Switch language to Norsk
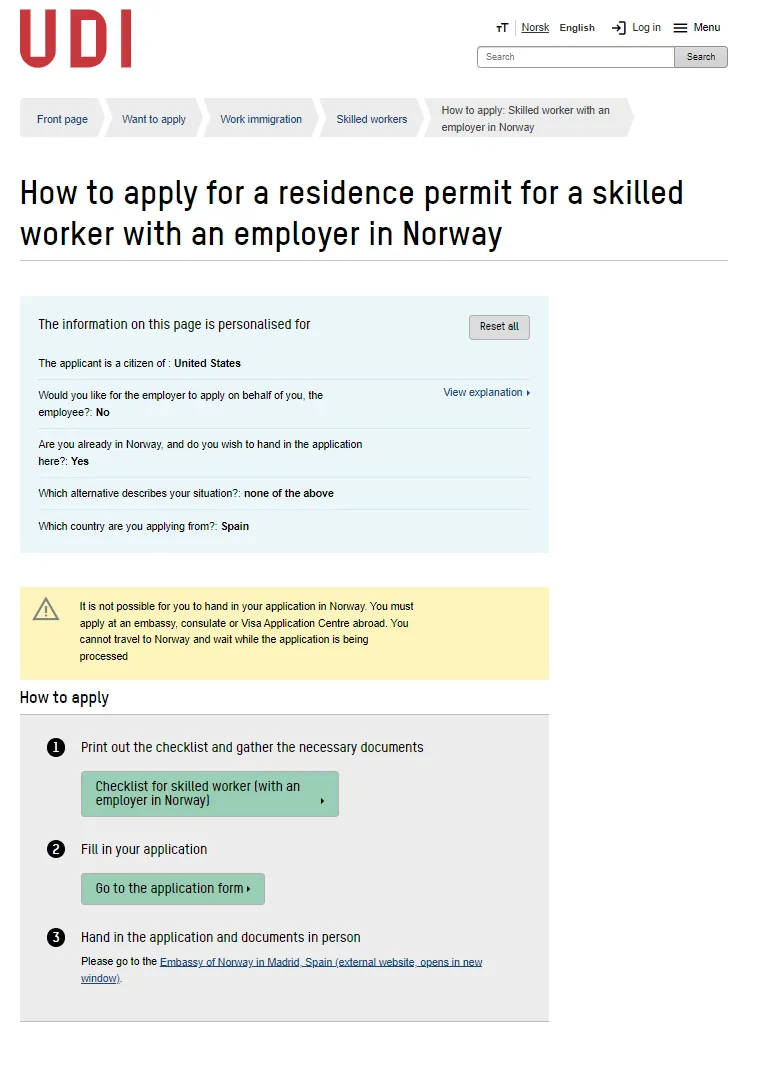 [535, 27]
